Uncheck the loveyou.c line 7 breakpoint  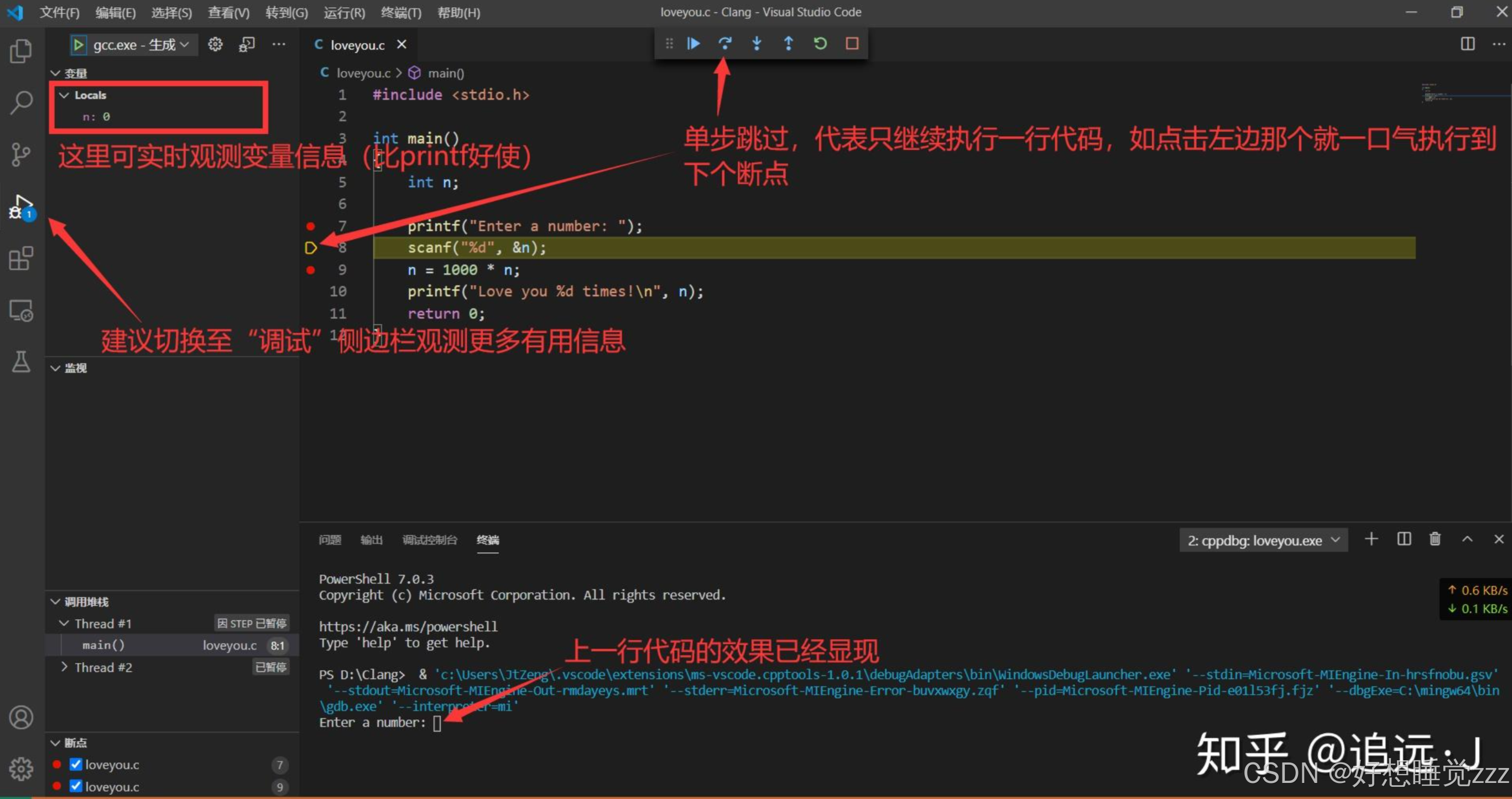(76, 764)
